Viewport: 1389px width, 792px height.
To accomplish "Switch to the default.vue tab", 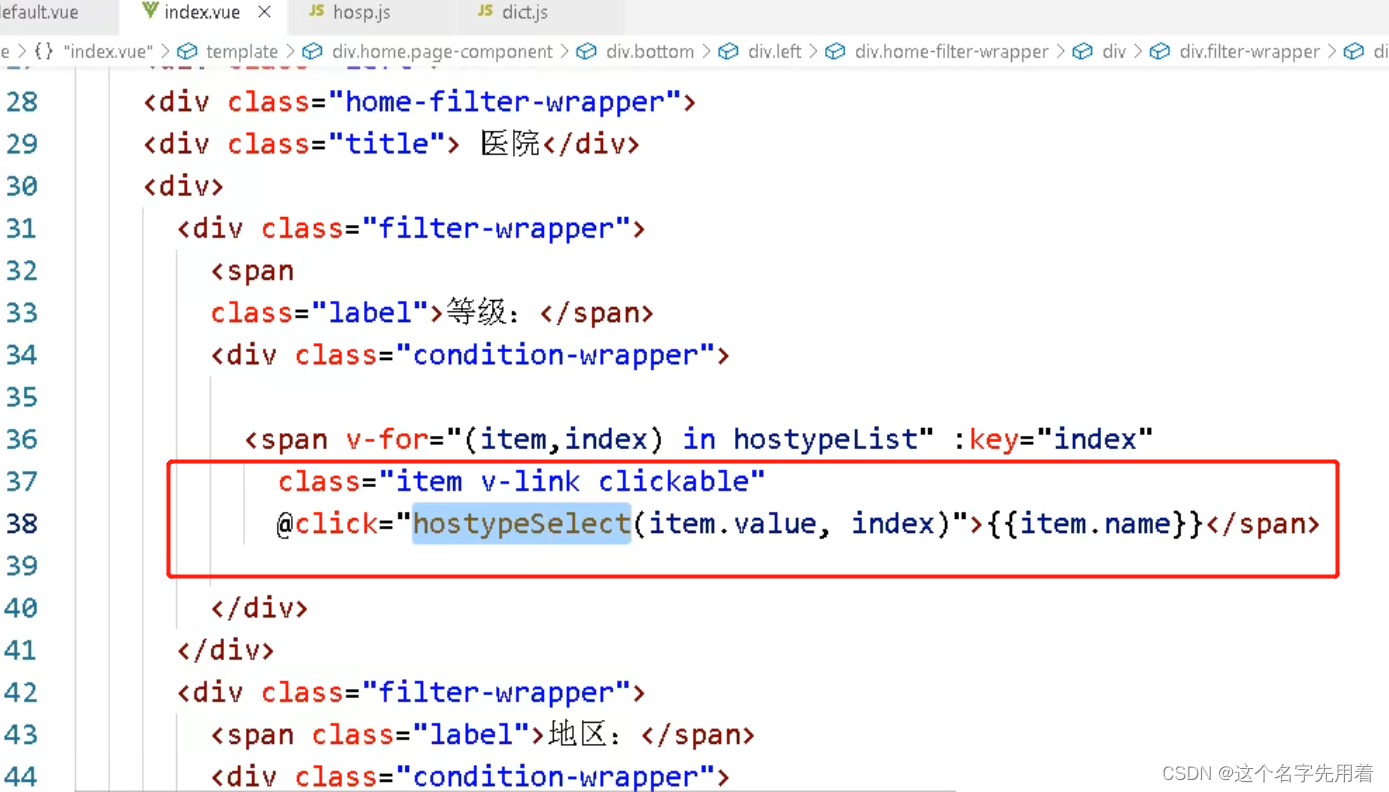I will pos(40,13).
